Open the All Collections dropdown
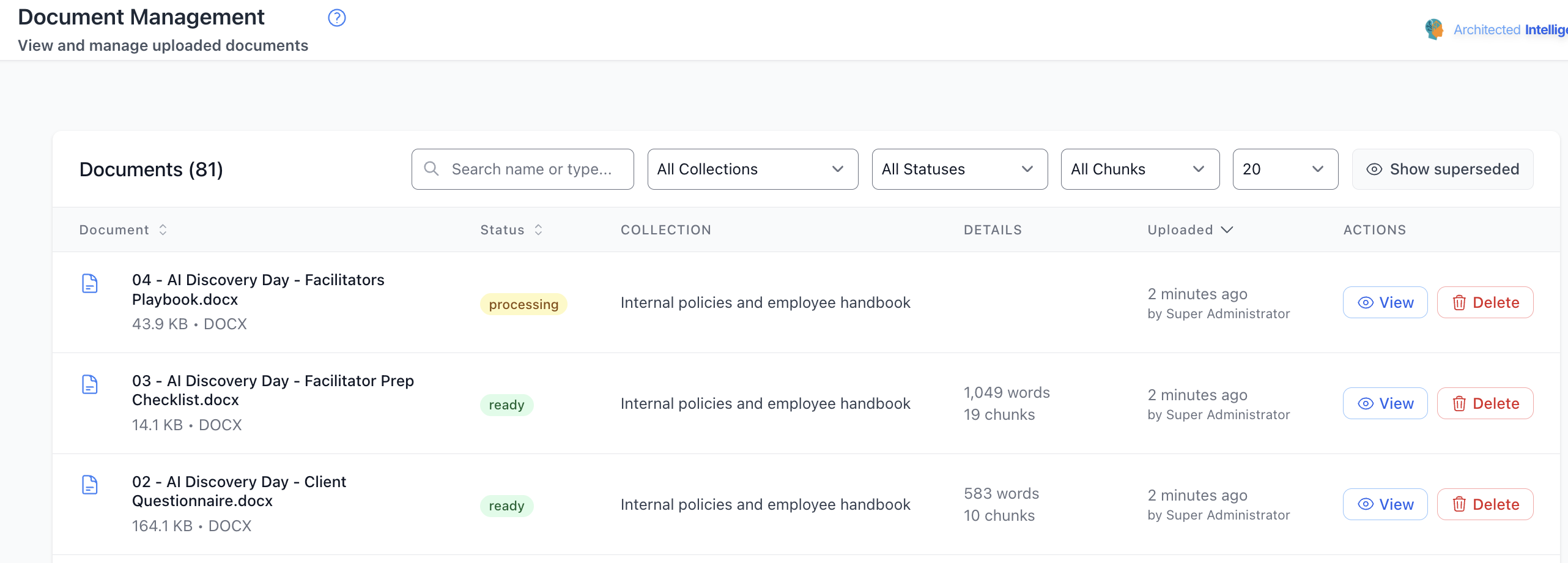 [752, 169]
